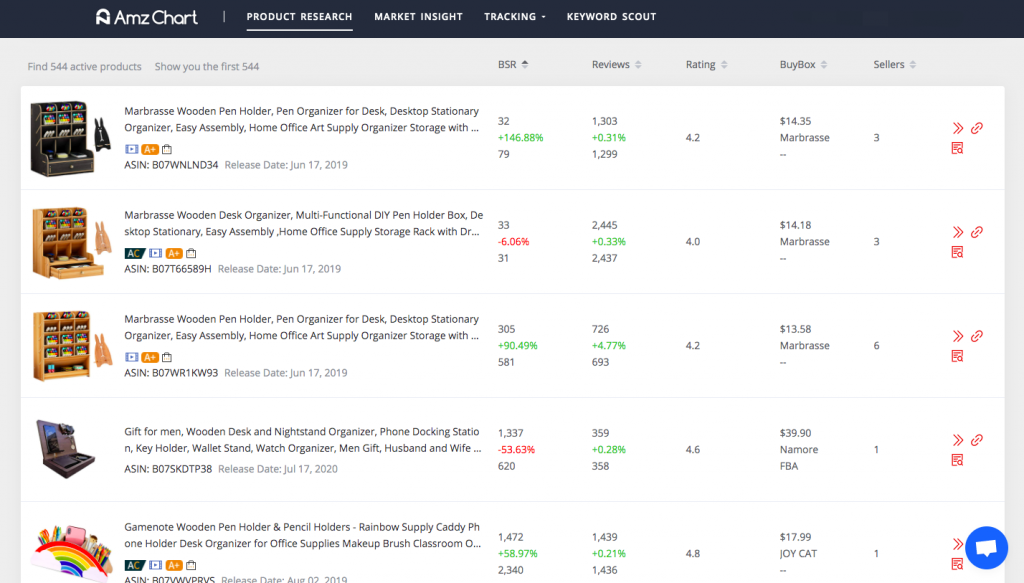Screen dimensions: 1024x583
Task: Open the chat support bubble
Action: 986,548
